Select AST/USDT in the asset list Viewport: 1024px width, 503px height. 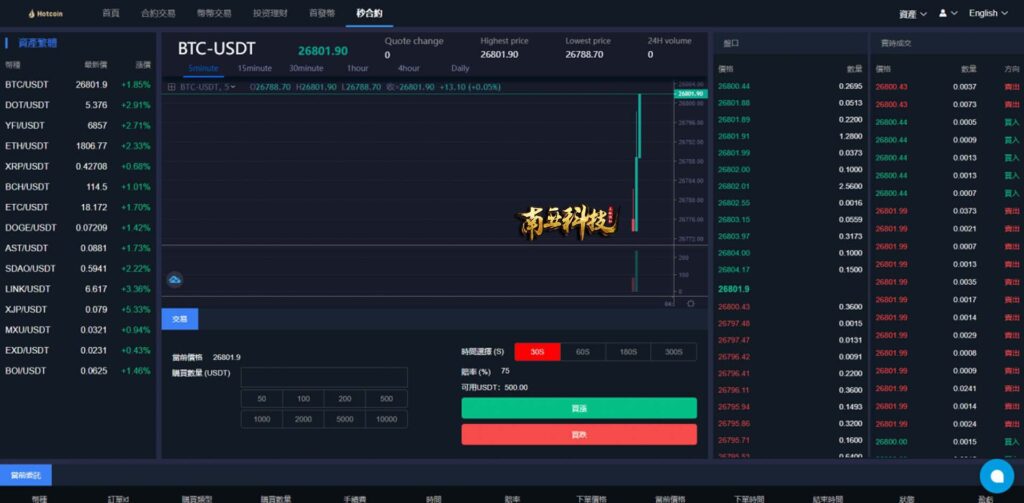click(78, 248)
